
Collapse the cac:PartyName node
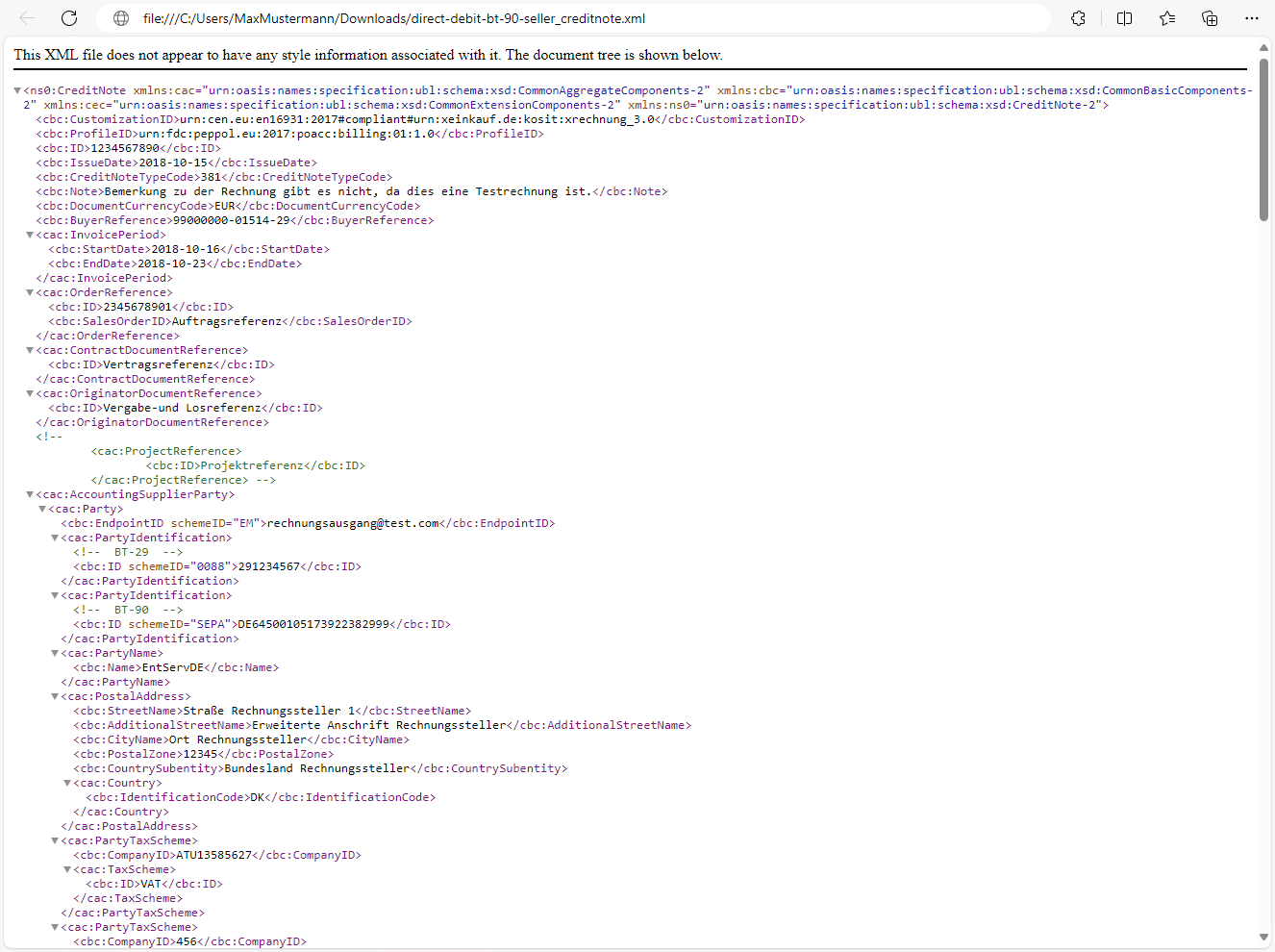pyautogui.click(x=55, y=653)
